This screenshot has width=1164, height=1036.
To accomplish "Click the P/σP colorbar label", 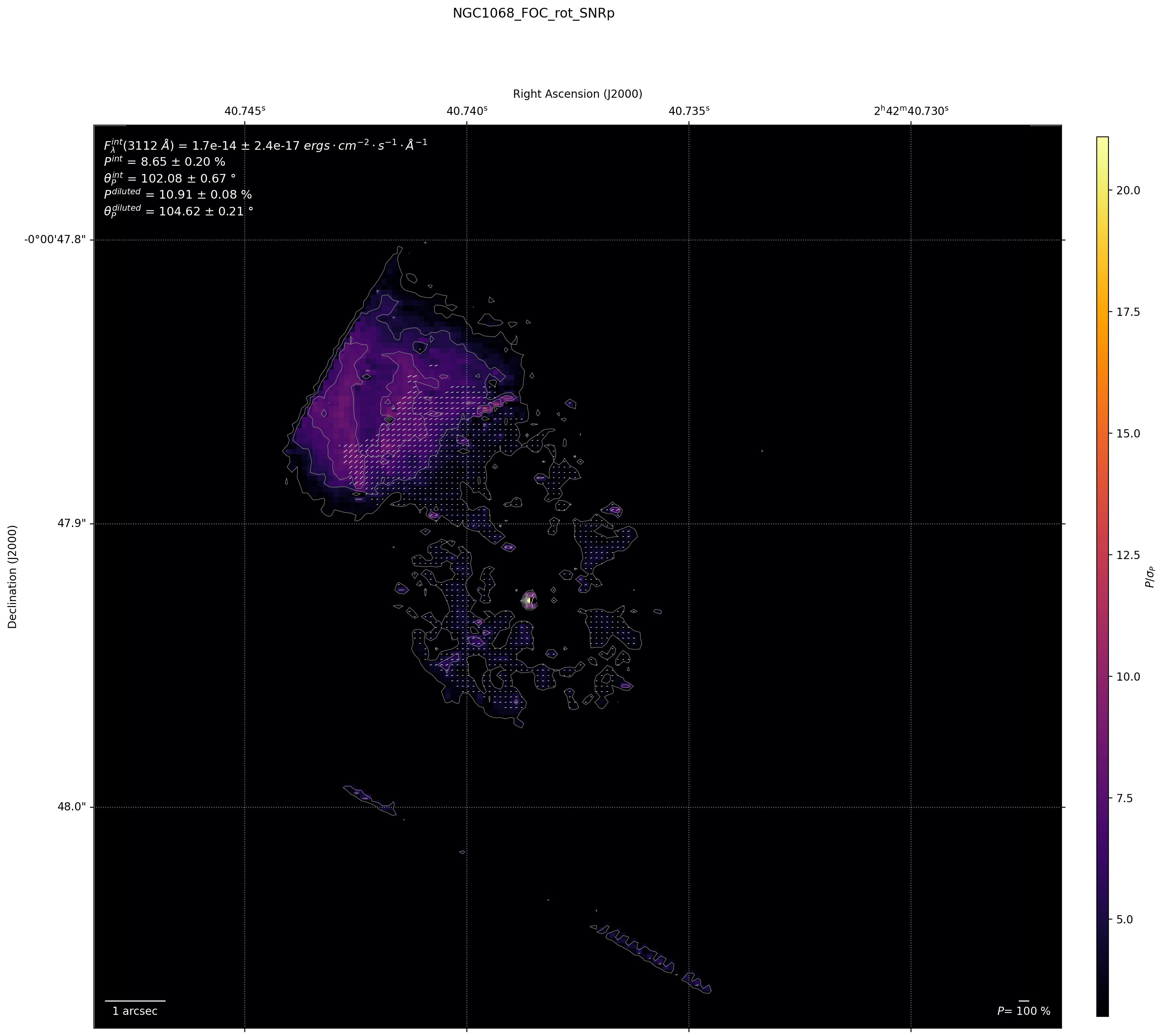I will [1150, 576].
